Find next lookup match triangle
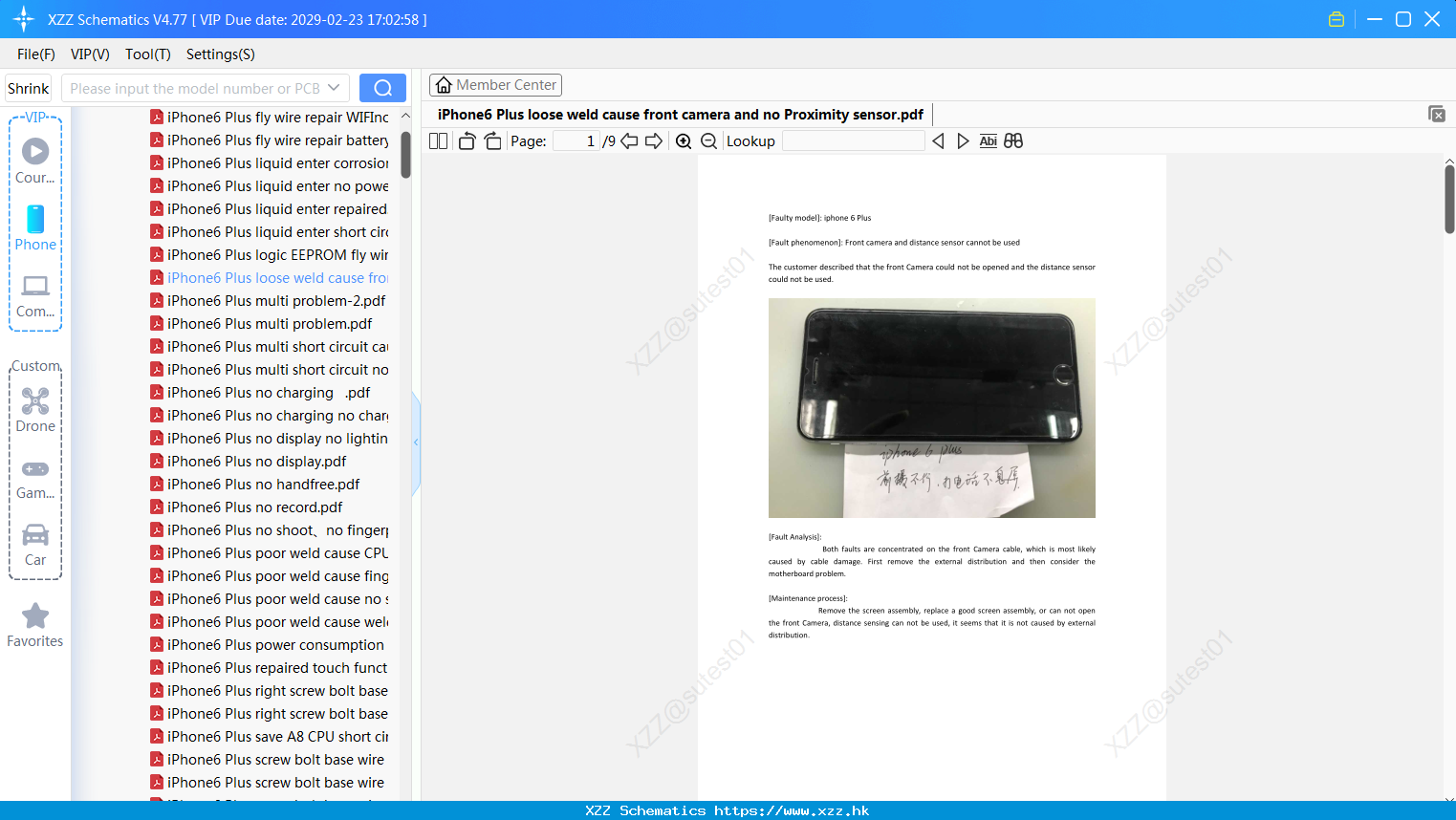 [x=963, y=141]
